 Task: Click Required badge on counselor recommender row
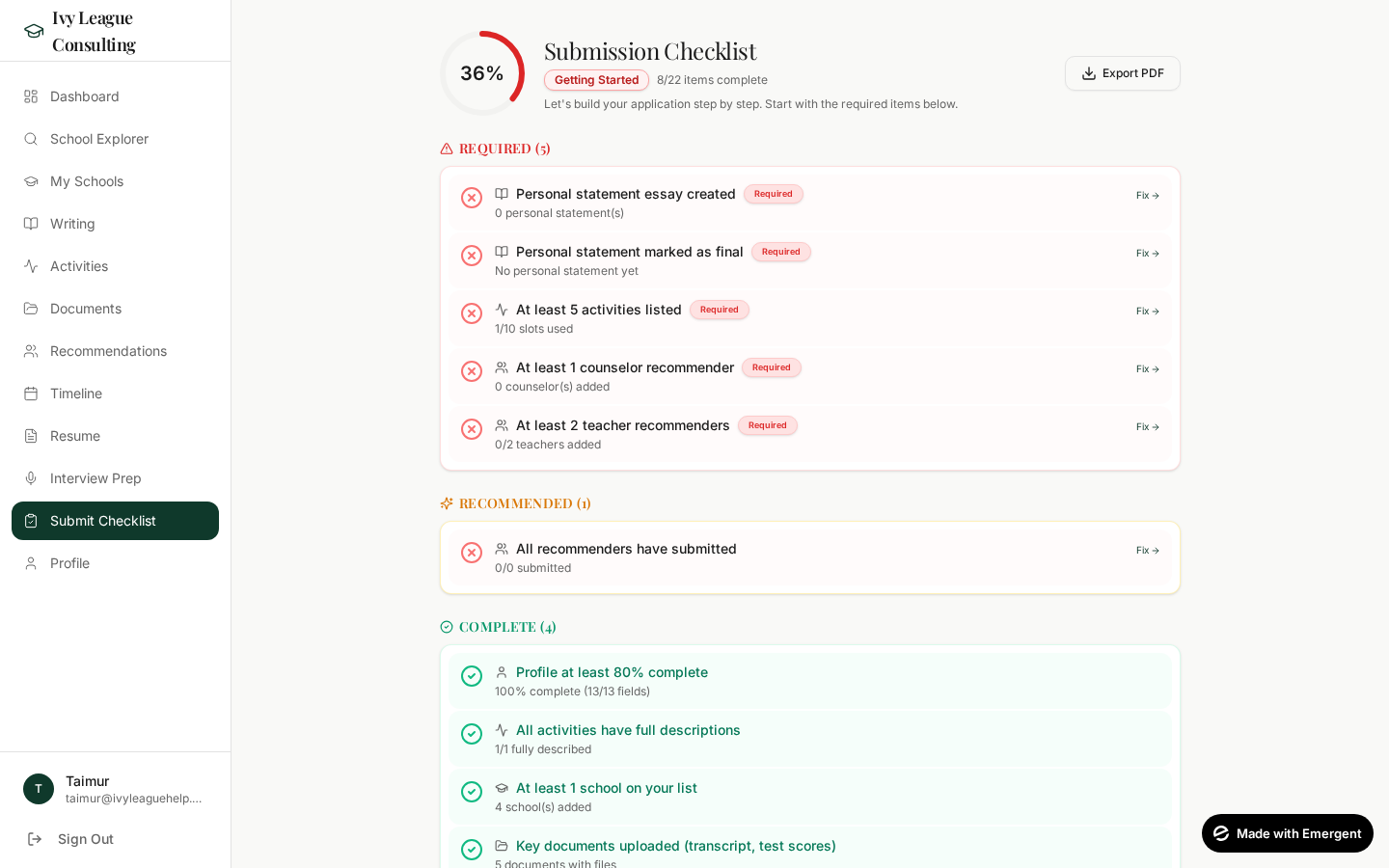pos(772,367)
